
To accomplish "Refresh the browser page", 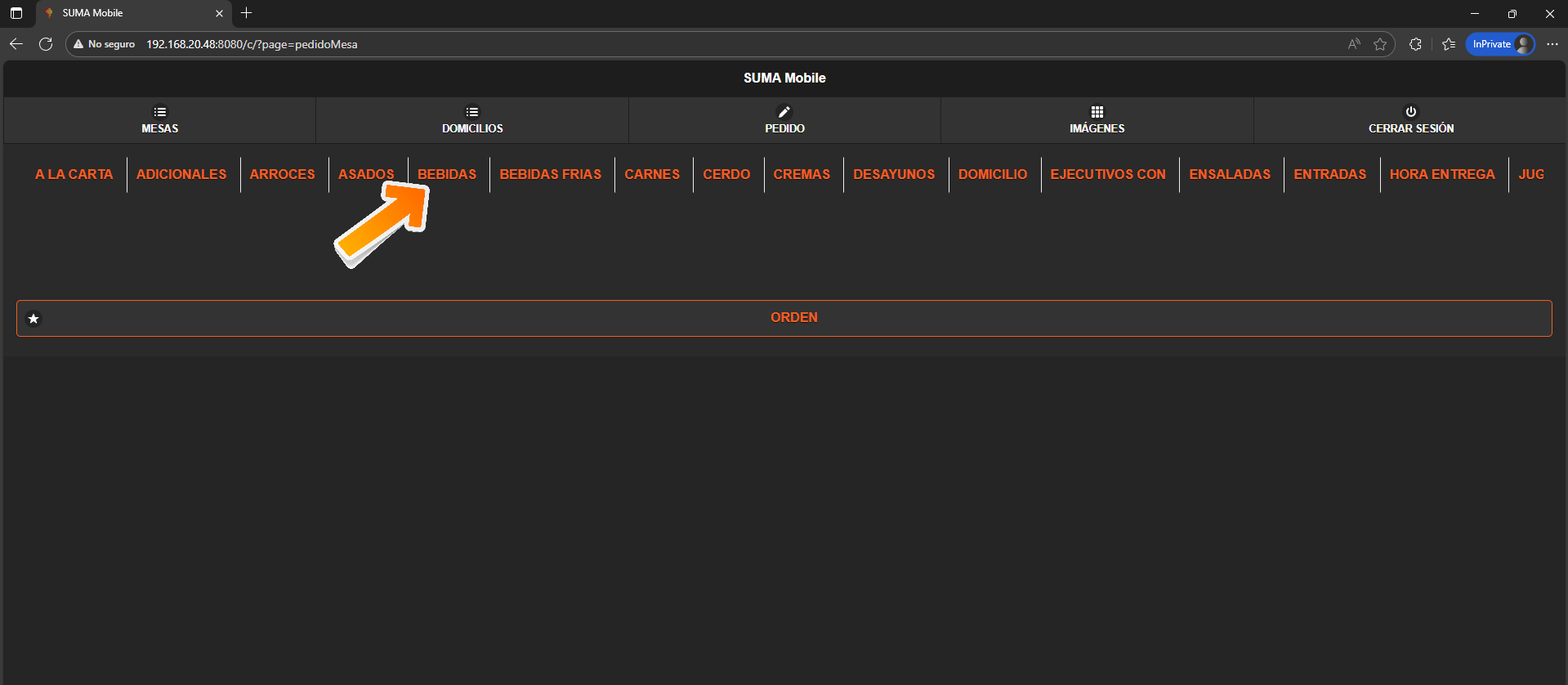I will tap(46, 44).
